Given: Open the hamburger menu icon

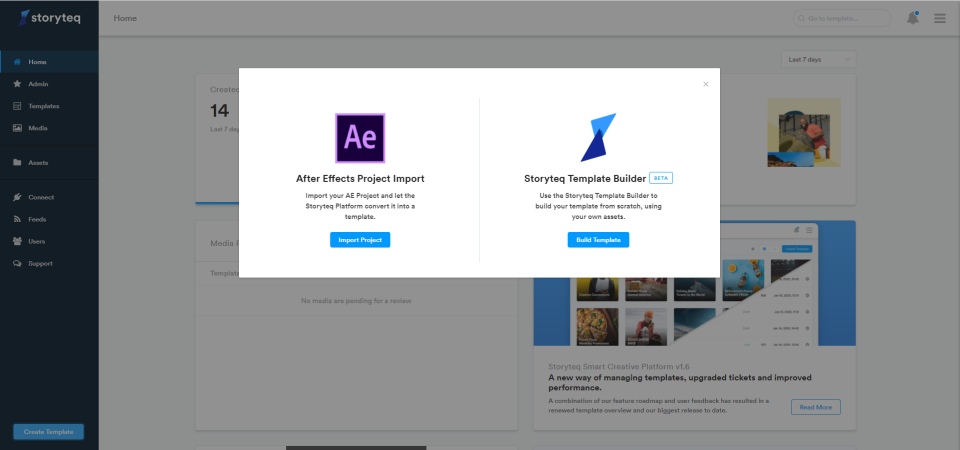Looking at the screenshot, I should 940,18.
